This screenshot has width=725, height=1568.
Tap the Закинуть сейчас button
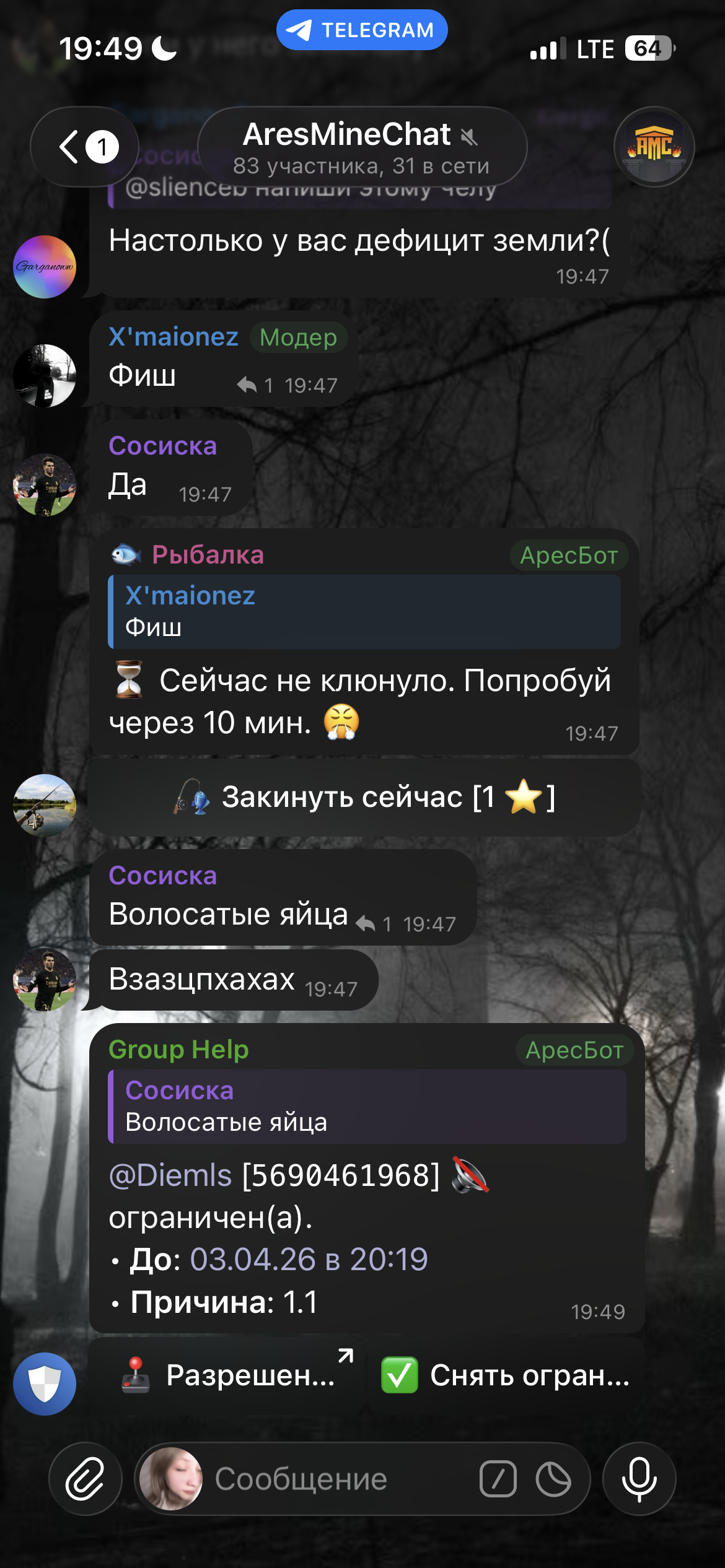tap(364, 798)
